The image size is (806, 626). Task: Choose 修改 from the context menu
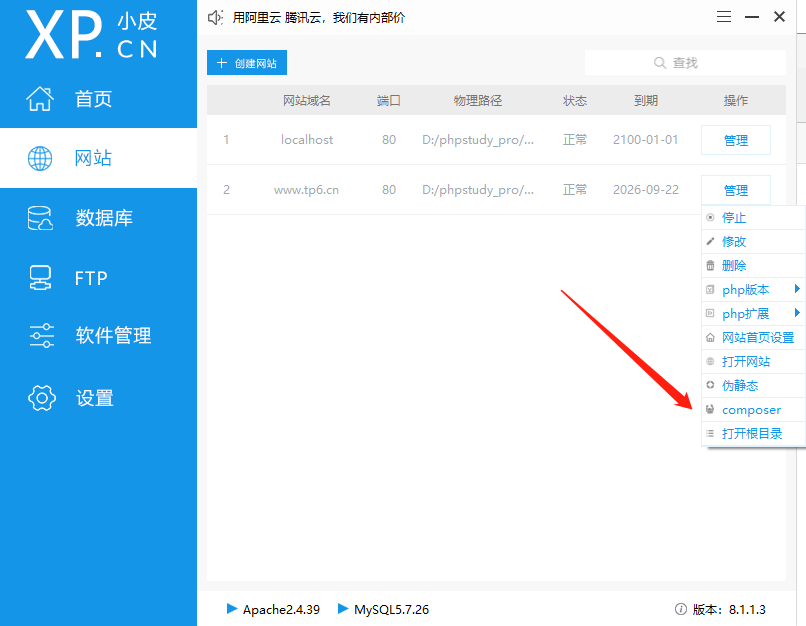click(753, 242)
